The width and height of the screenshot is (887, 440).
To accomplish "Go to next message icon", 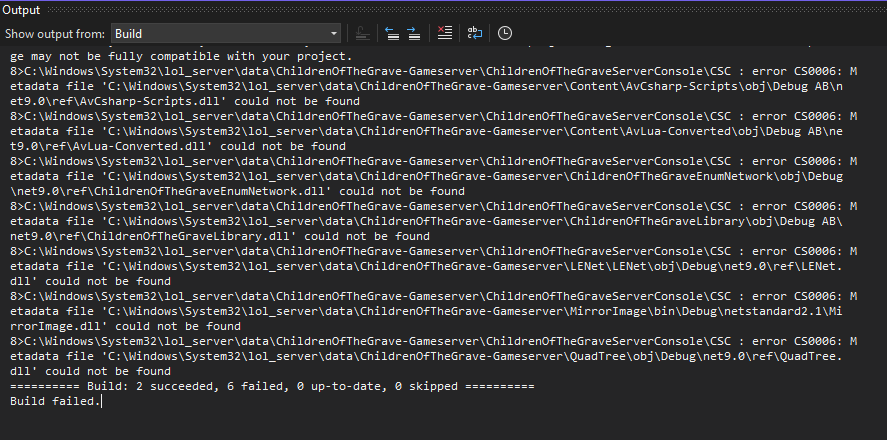I will point(414,33).
